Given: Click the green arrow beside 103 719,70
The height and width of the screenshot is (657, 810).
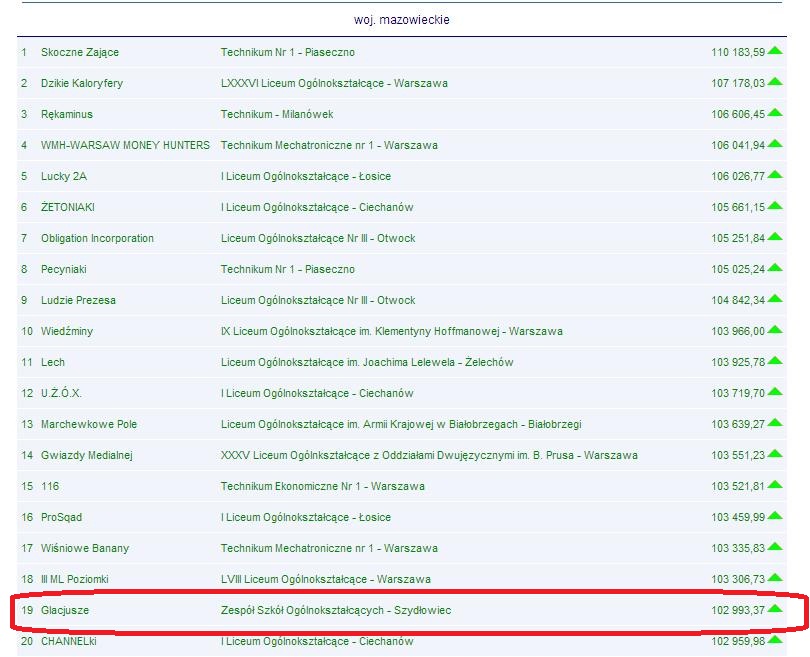Looking at the screenshot, I should (775, 392).
